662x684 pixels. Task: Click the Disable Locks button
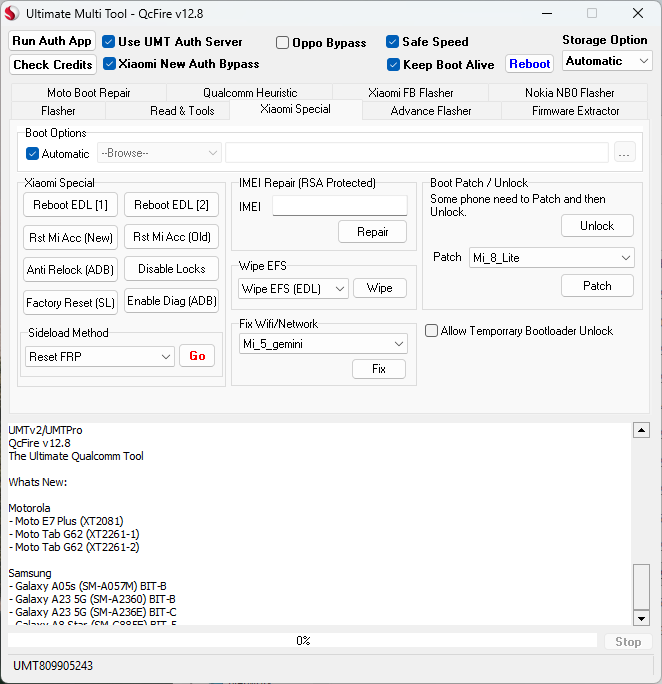tap(171, 269)
